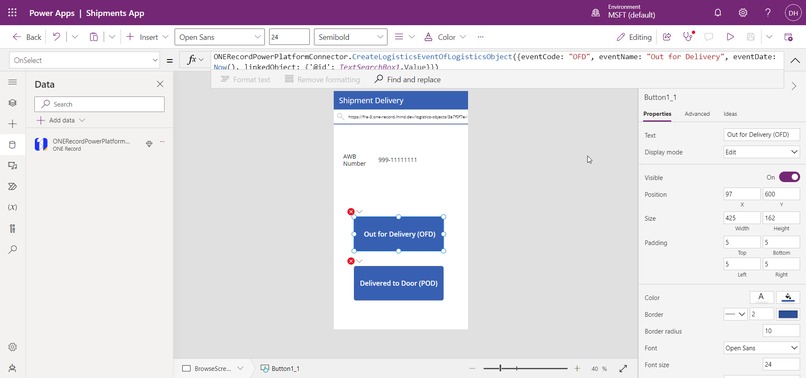806x378 pixels.
Task: Open the BrowseScreen breadcrumb dropdown
Action: tap(240, 369)
